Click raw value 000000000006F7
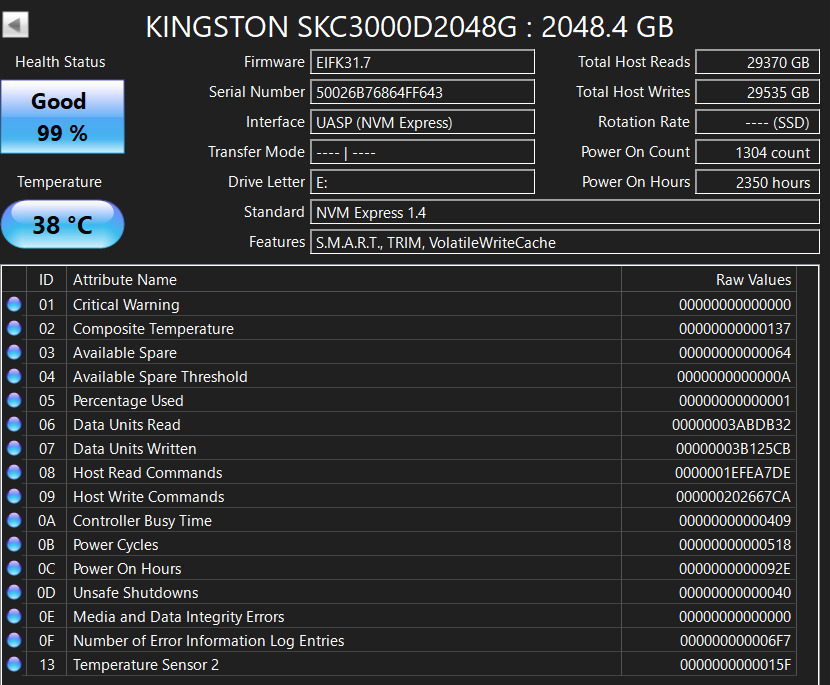 point(735,641)
